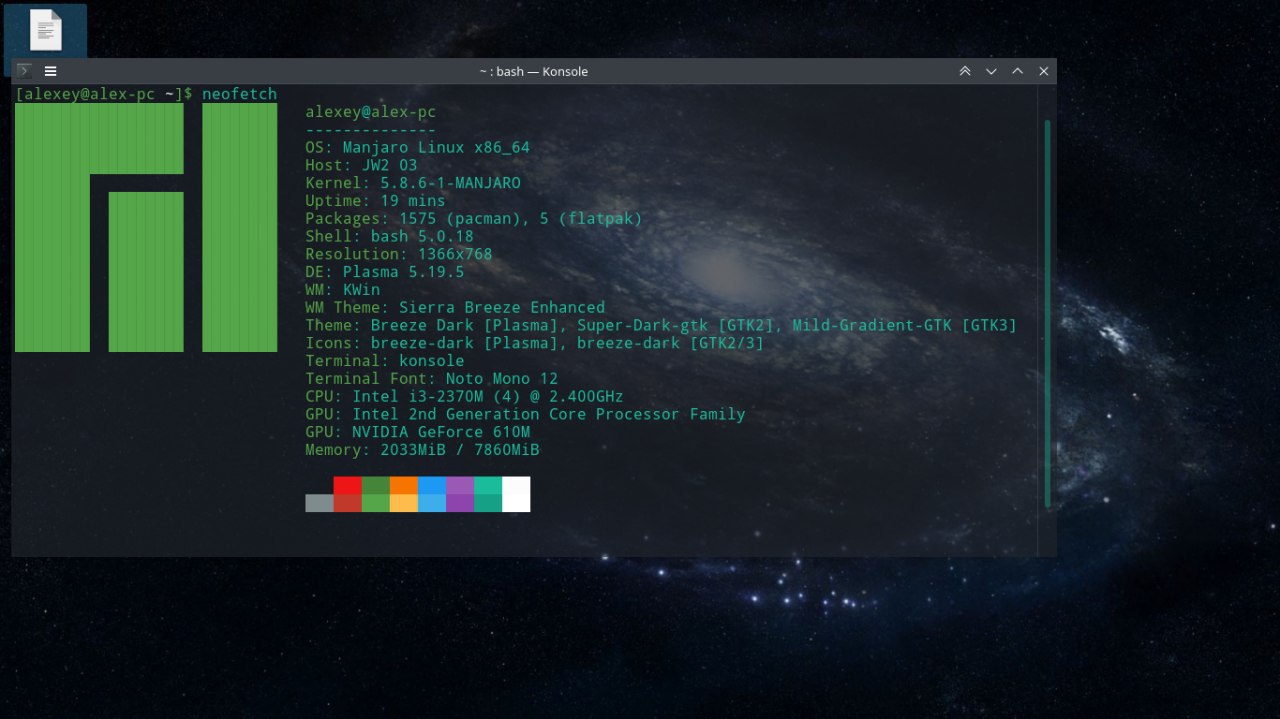Screen dimensions: 1280x719
Task: Click the 'Shell: bash 5.0.18' line
Action: coord(389,236)
